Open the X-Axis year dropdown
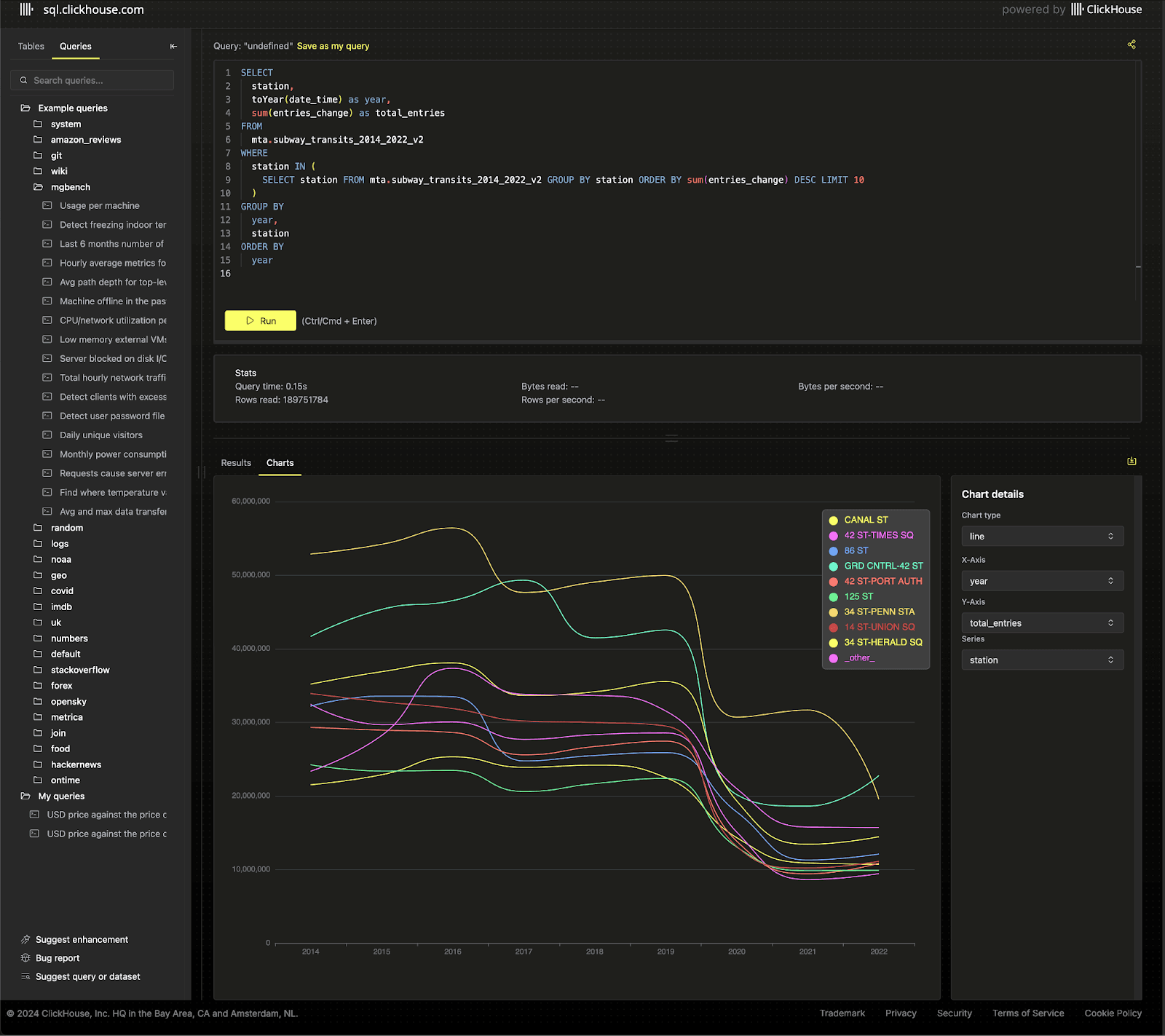 pyautogui.click(x=1042, y=581)
